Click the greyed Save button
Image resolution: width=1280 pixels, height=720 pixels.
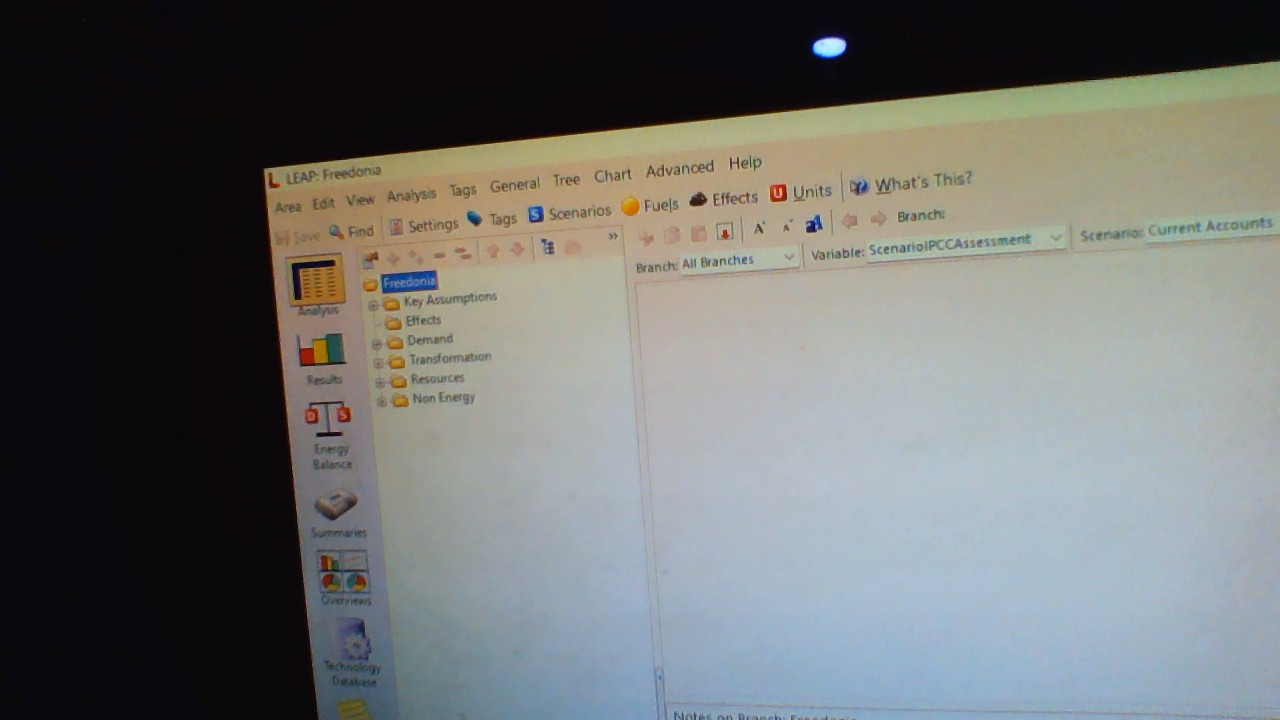298,237
